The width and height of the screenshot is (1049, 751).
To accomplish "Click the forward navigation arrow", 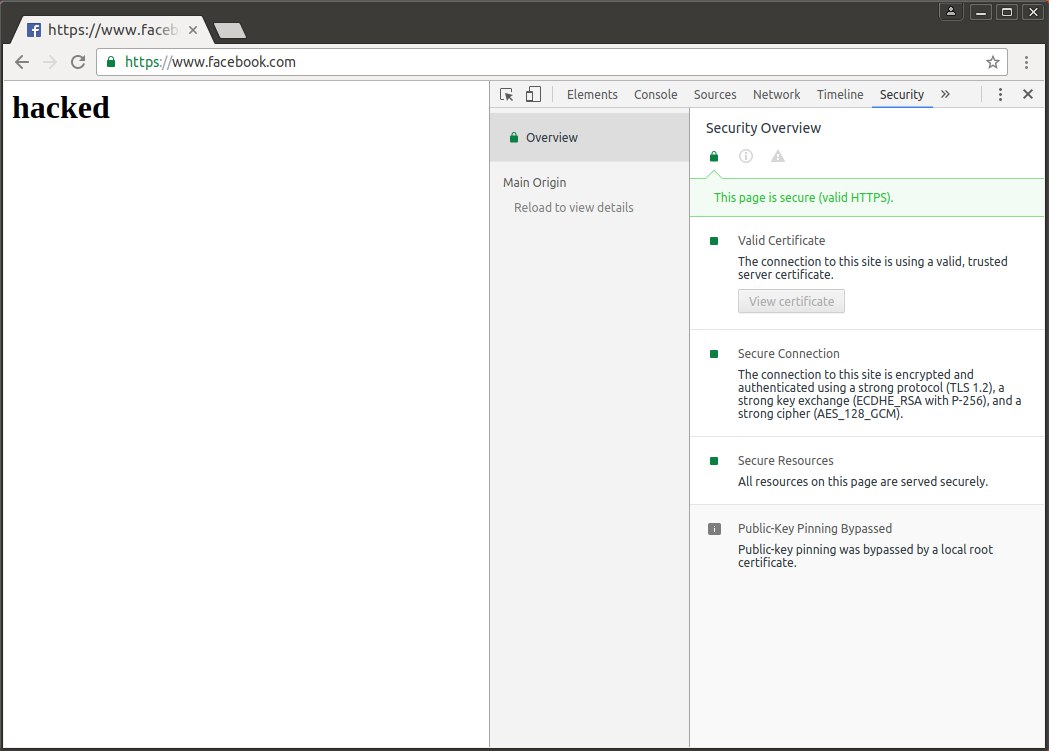I will pos(50,62).
